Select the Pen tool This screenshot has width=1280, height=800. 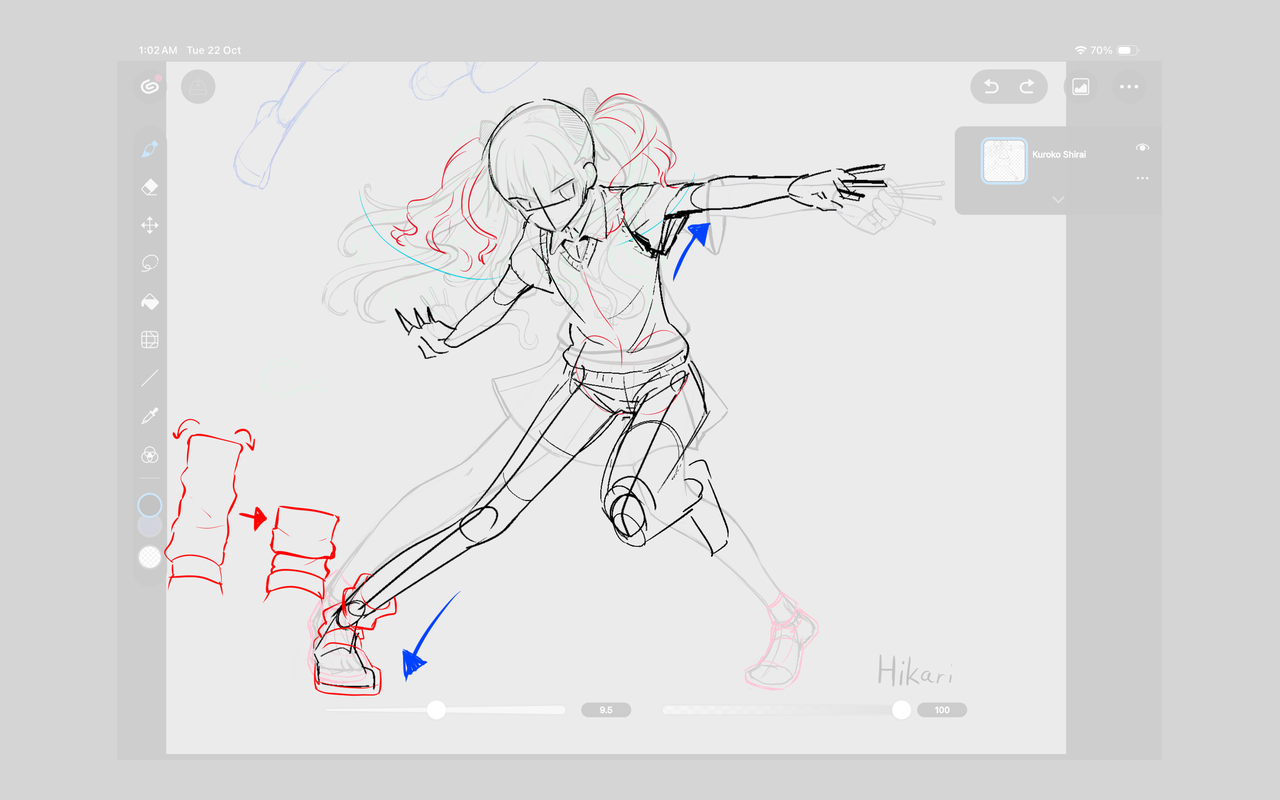pyautogui.click(x=150, y=149)
